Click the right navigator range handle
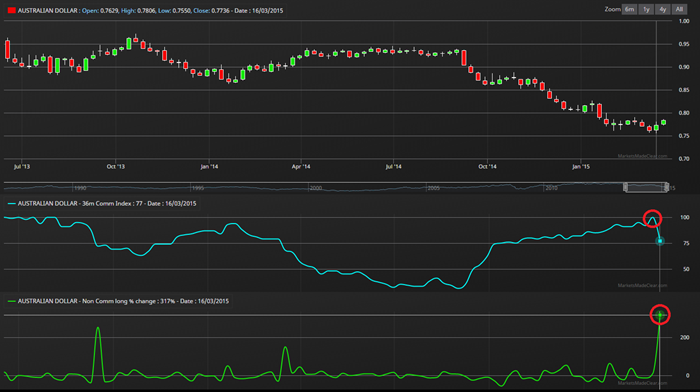This screenshot has width=700, height=392. click(666, 187)
